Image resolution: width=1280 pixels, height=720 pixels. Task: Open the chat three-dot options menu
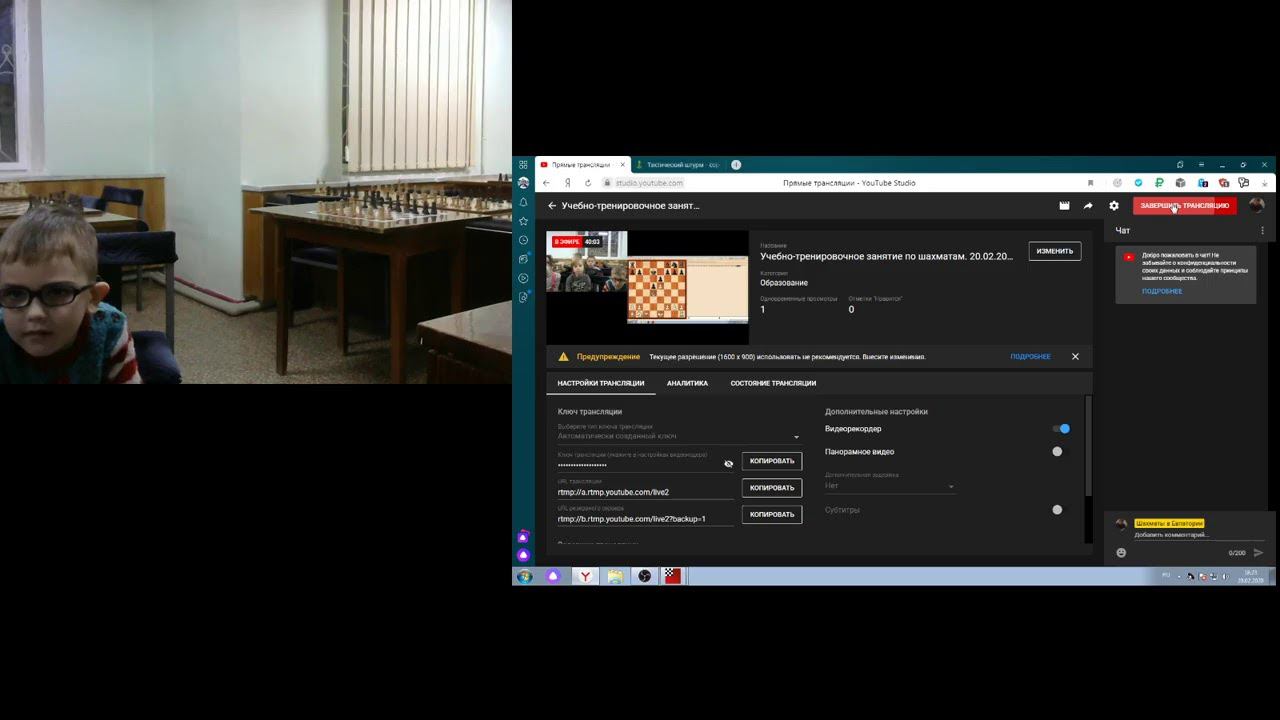pos(1262,231)
